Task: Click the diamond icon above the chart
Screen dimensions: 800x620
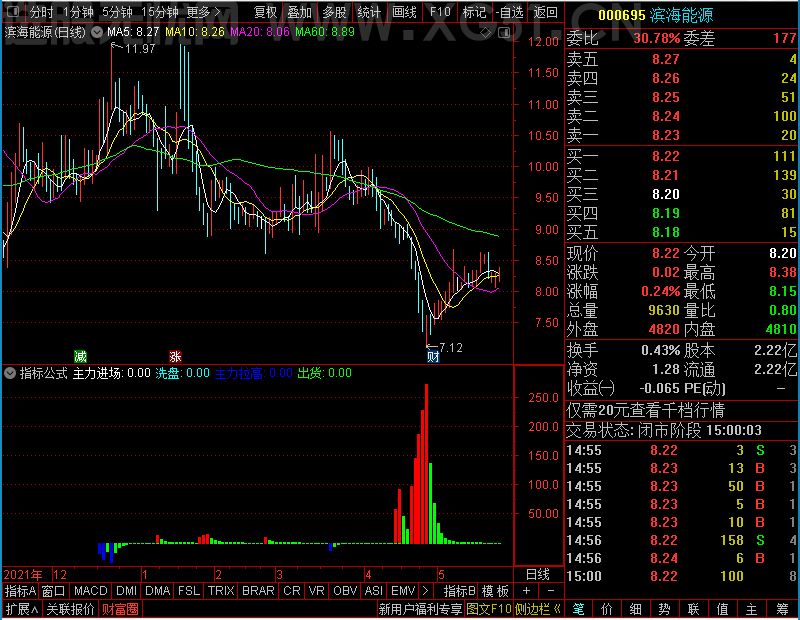Action: coord(485,33)
